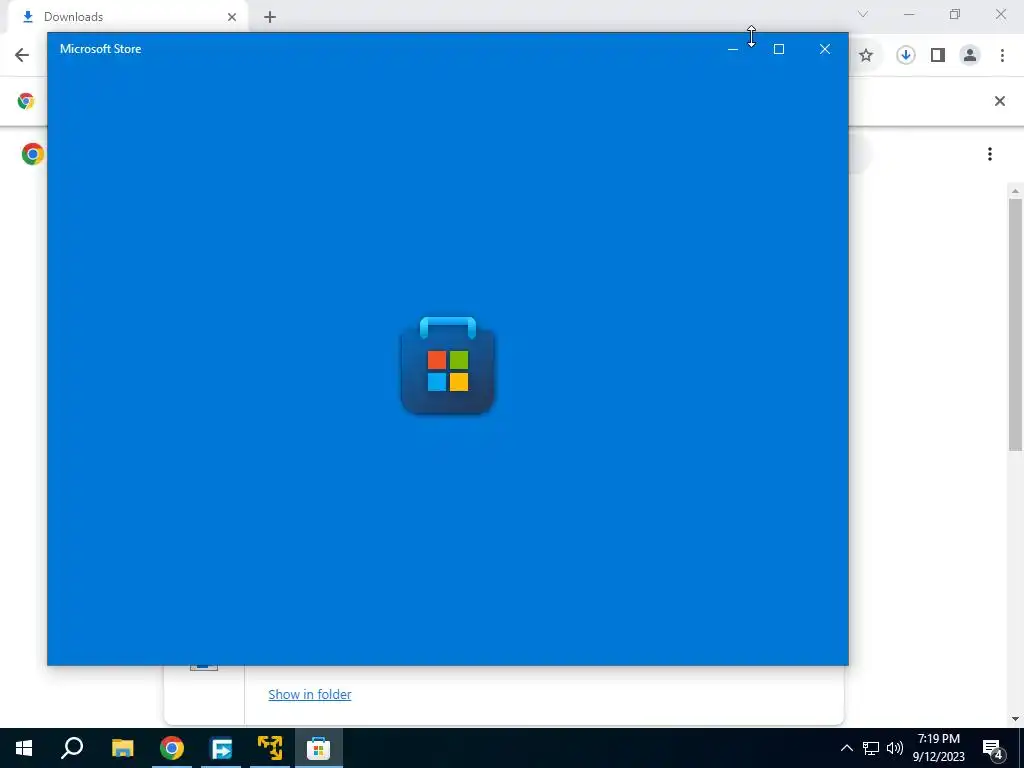Open Chrome's three-dot main menu
This screenshot has height=768, width=1024.
coord(1002,56)
